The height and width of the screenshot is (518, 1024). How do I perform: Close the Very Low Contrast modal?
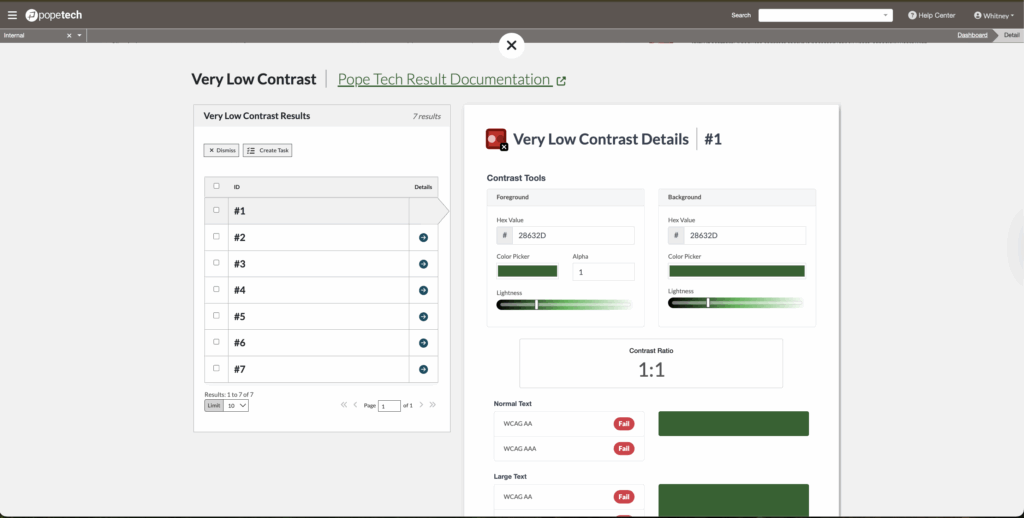511,45
